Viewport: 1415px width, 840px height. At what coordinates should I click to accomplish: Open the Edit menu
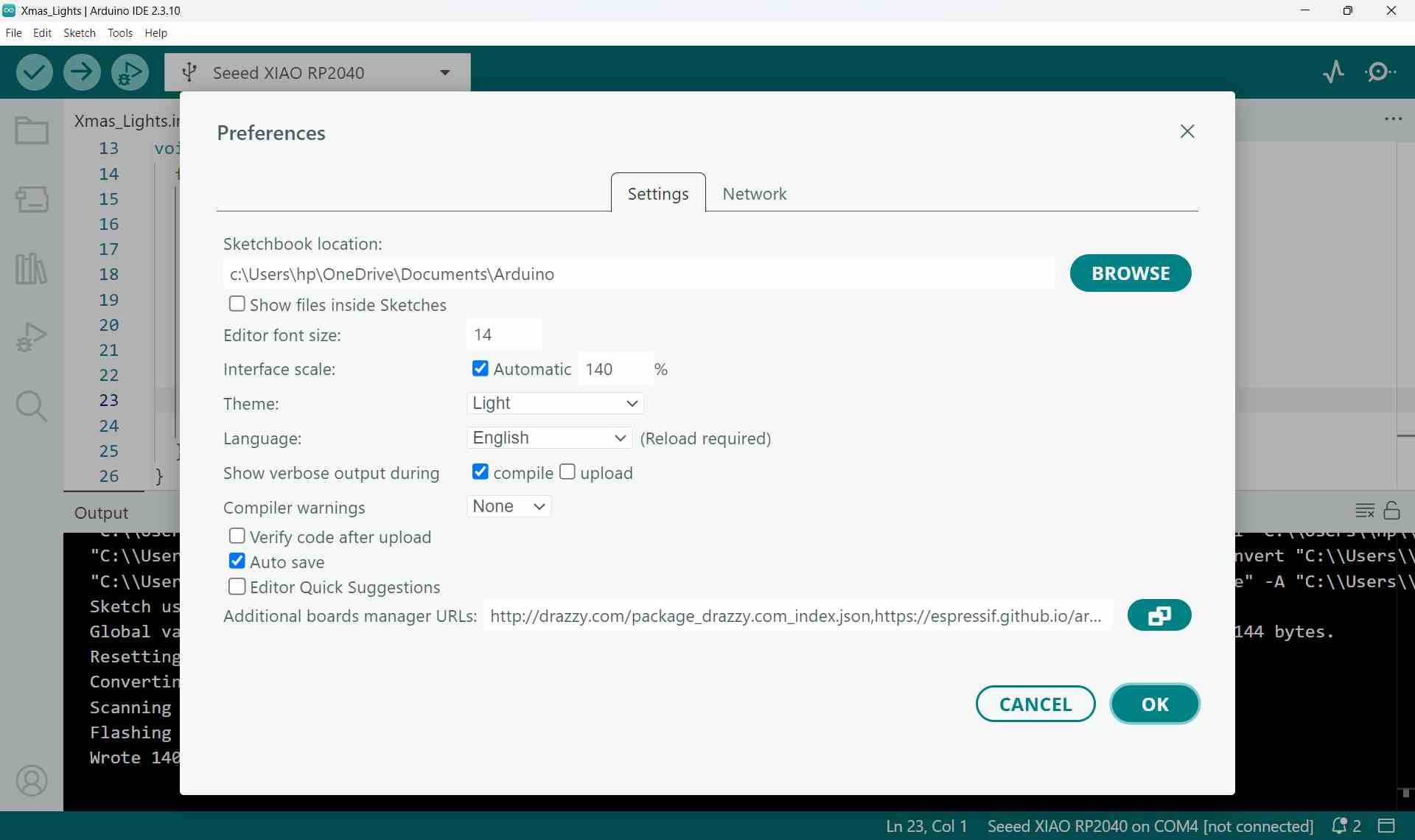[x=43, y=33]
